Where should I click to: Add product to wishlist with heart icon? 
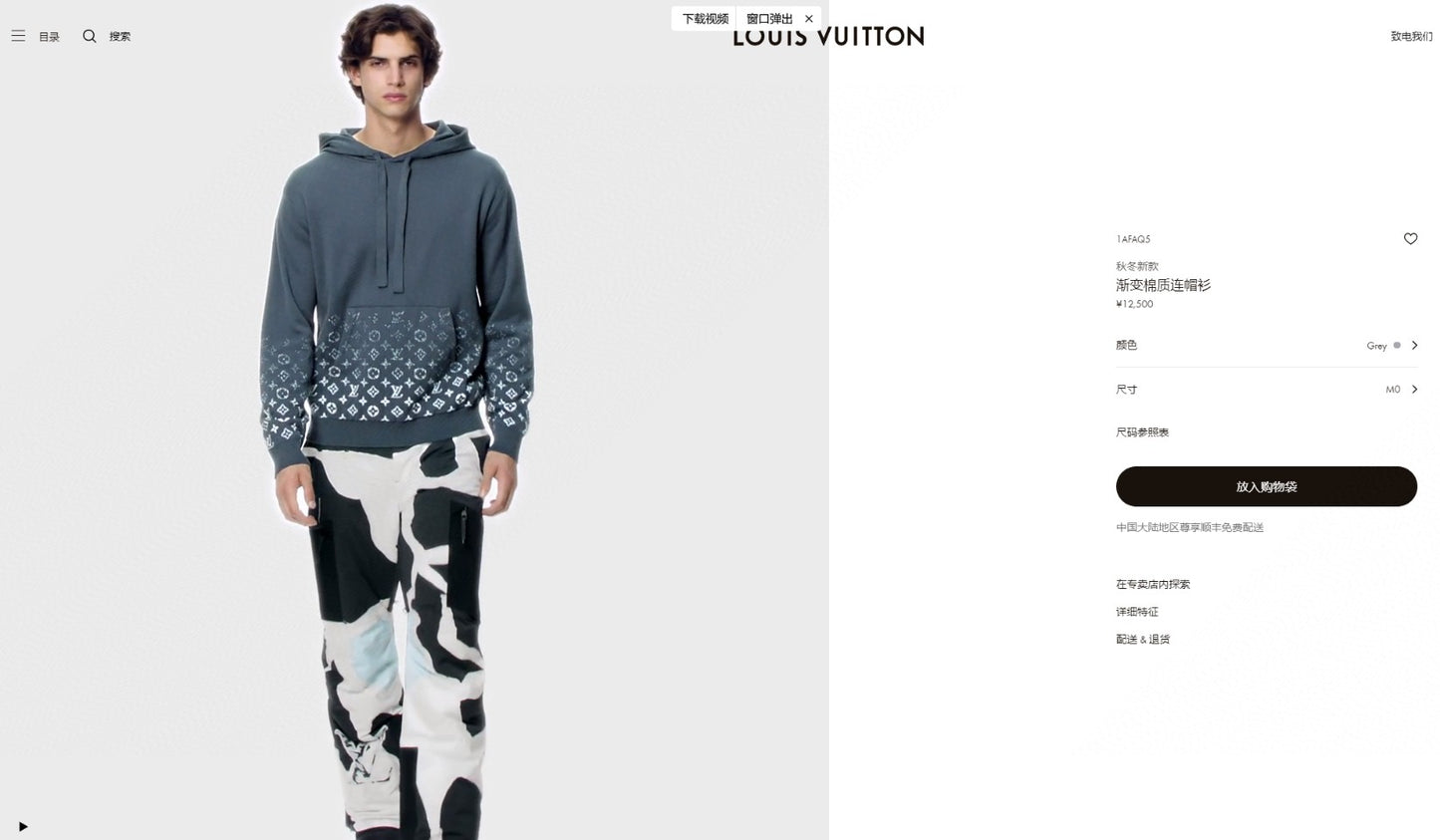[1410, 239]
